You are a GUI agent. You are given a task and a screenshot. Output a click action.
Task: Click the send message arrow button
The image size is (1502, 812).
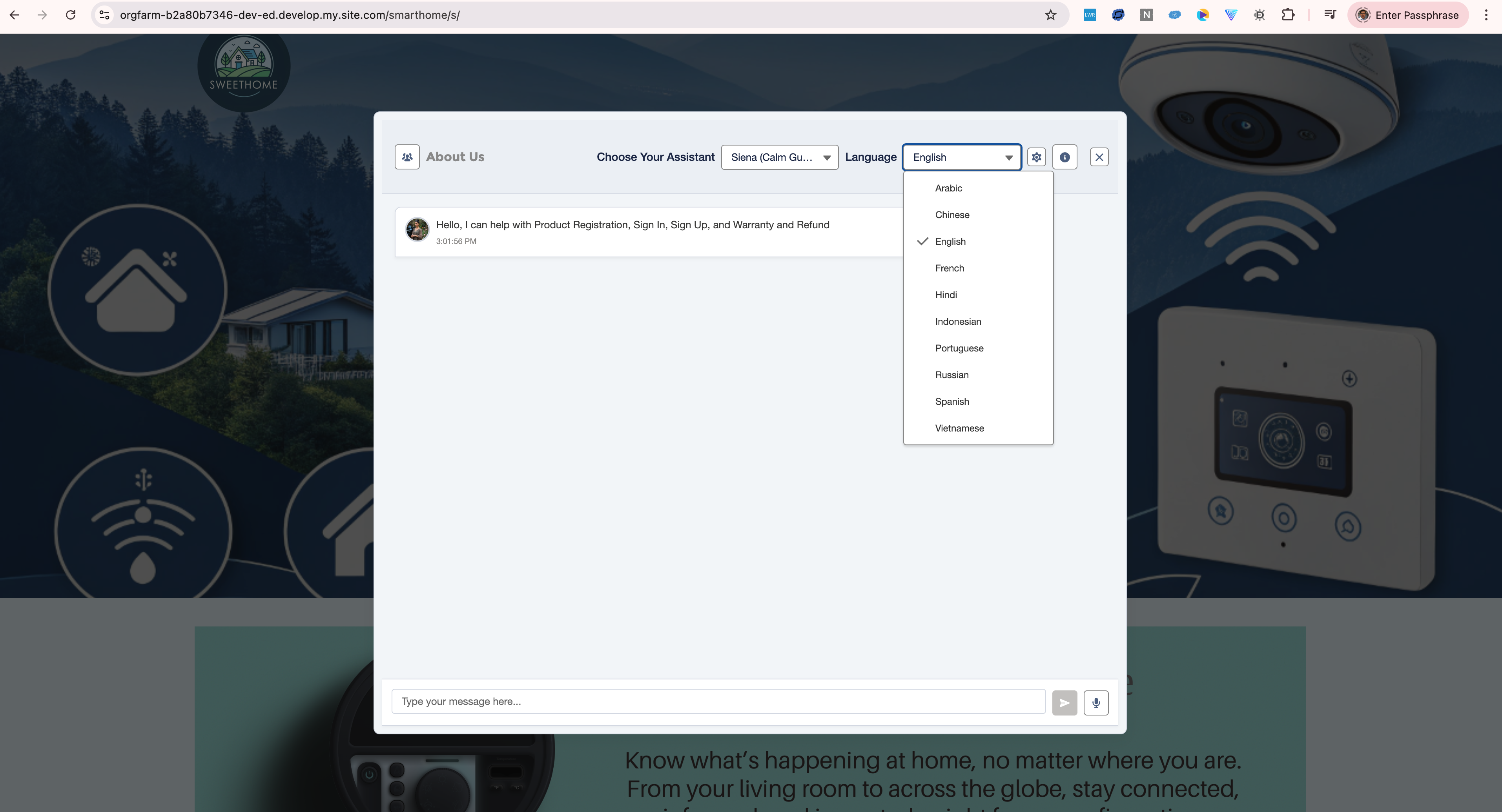[x=1064, y=703]
